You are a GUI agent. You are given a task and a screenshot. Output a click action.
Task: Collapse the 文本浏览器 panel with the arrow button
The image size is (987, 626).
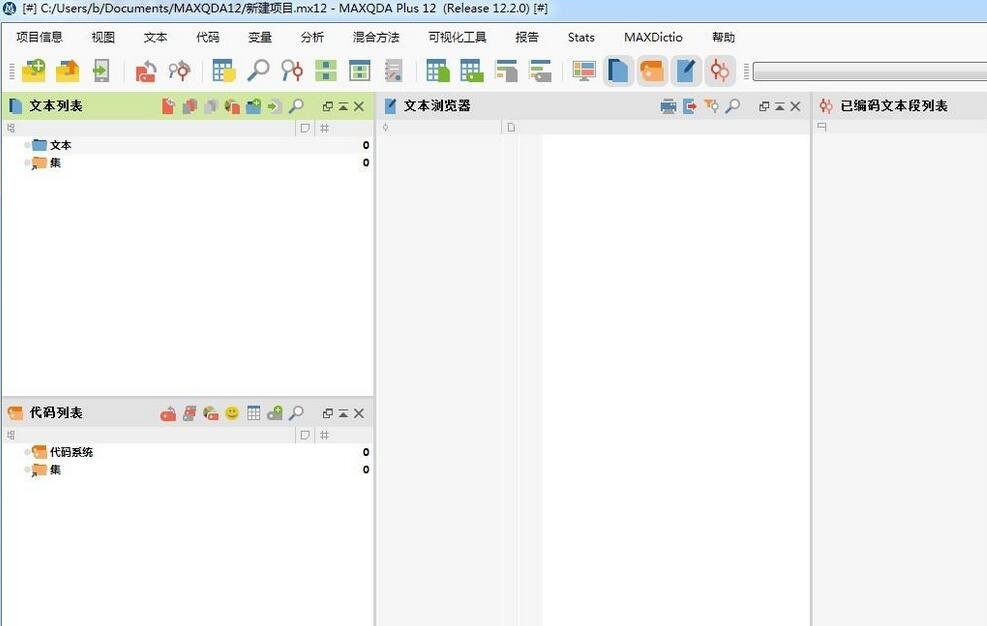(x=780, y=106)
